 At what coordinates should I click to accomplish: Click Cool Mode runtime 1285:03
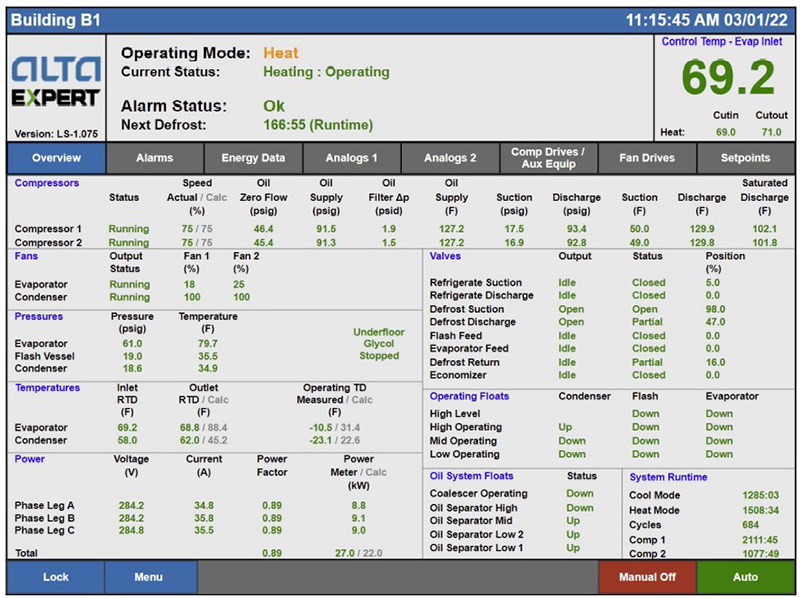(x=760, y=495)
